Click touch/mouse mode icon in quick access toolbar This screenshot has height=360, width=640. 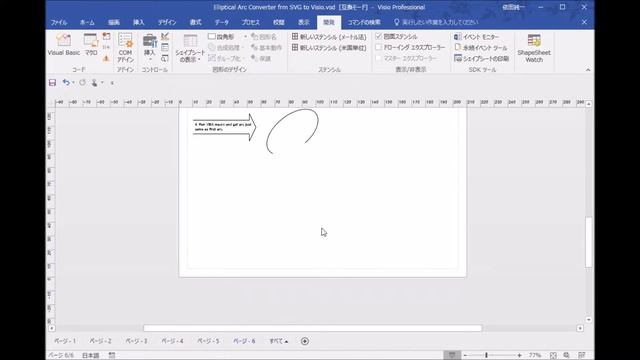point(94,82)
